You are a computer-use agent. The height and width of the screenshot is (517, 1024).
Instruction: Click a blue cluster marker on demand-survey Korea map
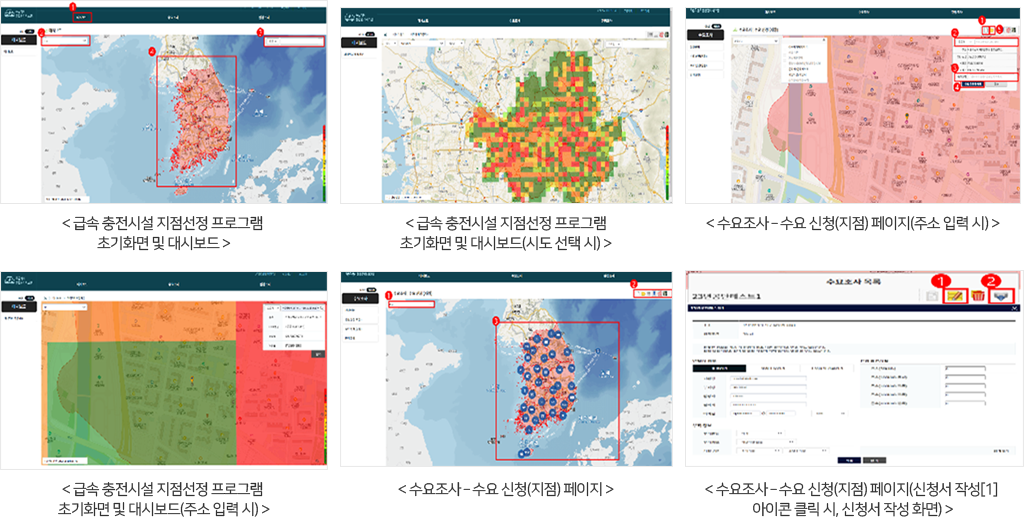(538, 369)
